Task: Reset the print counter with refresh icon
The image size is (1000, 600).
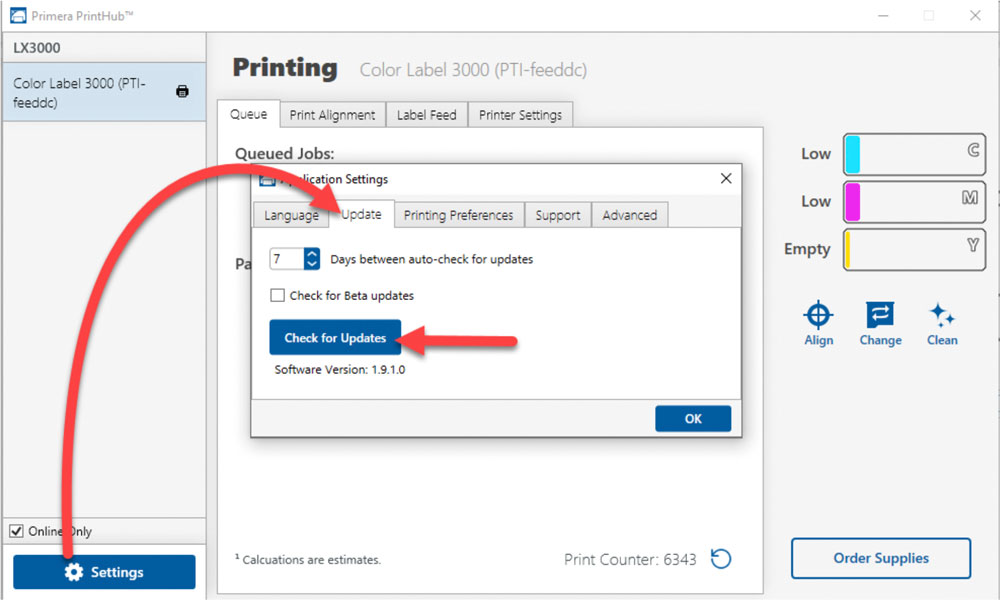Action: 721,559
